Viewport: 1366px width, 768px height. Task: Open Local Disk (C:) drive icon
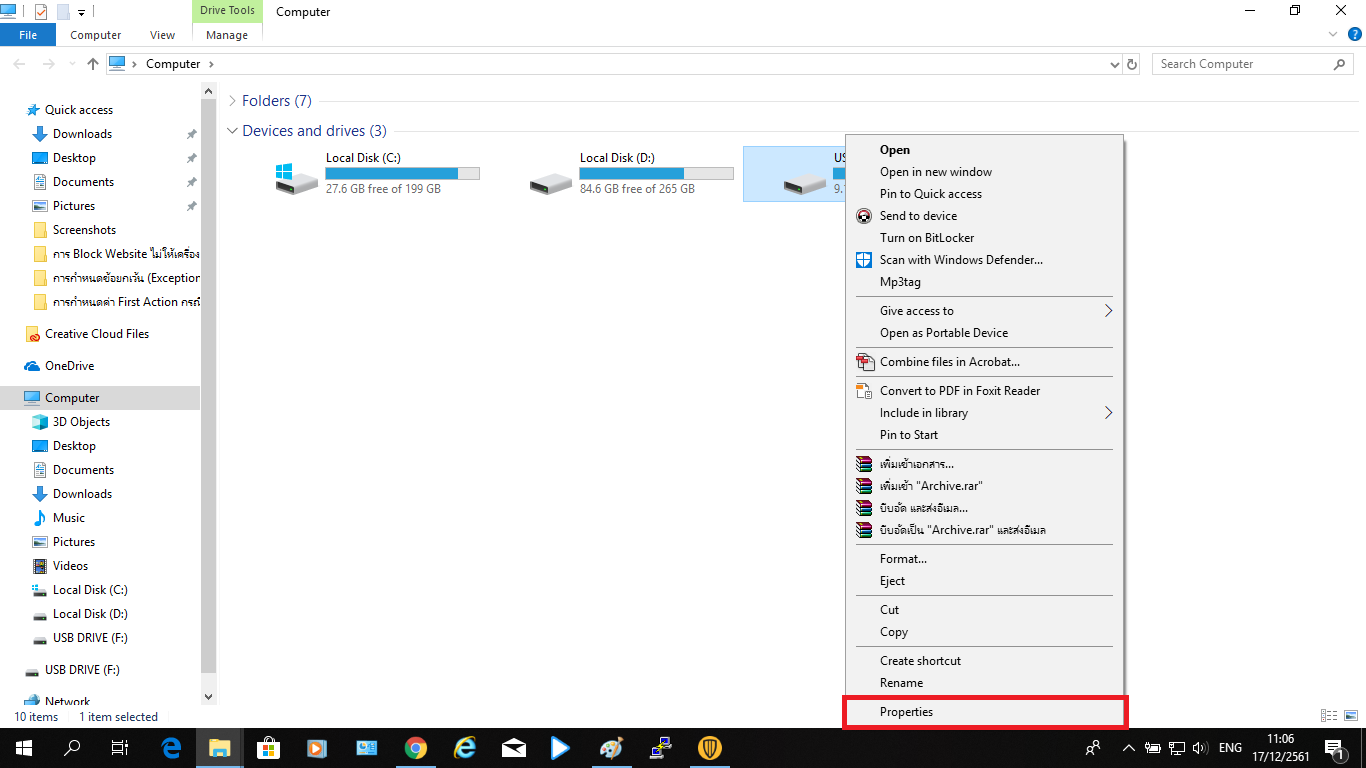coord(296,178)
